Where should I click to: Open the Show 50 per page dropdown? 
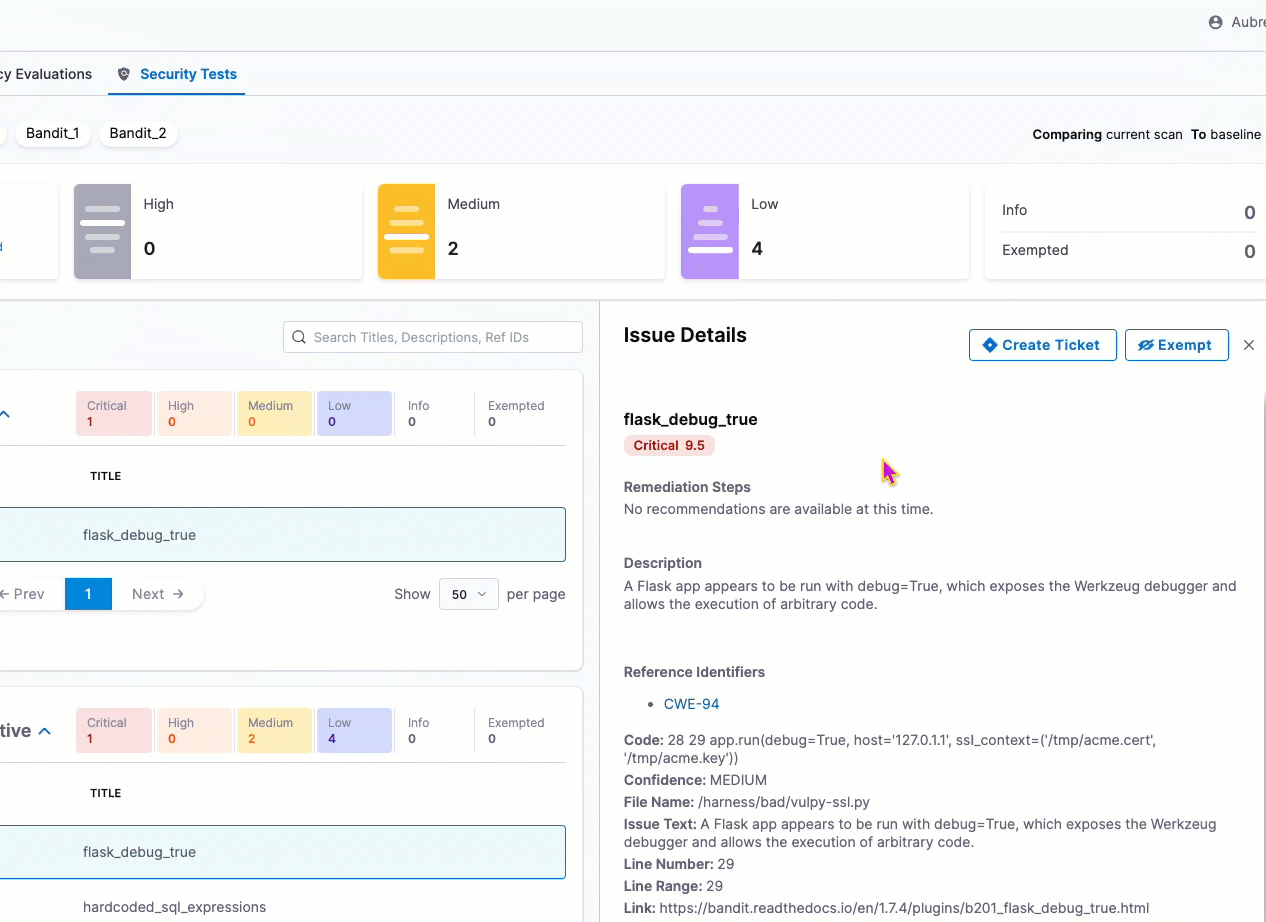coord(468,594)
